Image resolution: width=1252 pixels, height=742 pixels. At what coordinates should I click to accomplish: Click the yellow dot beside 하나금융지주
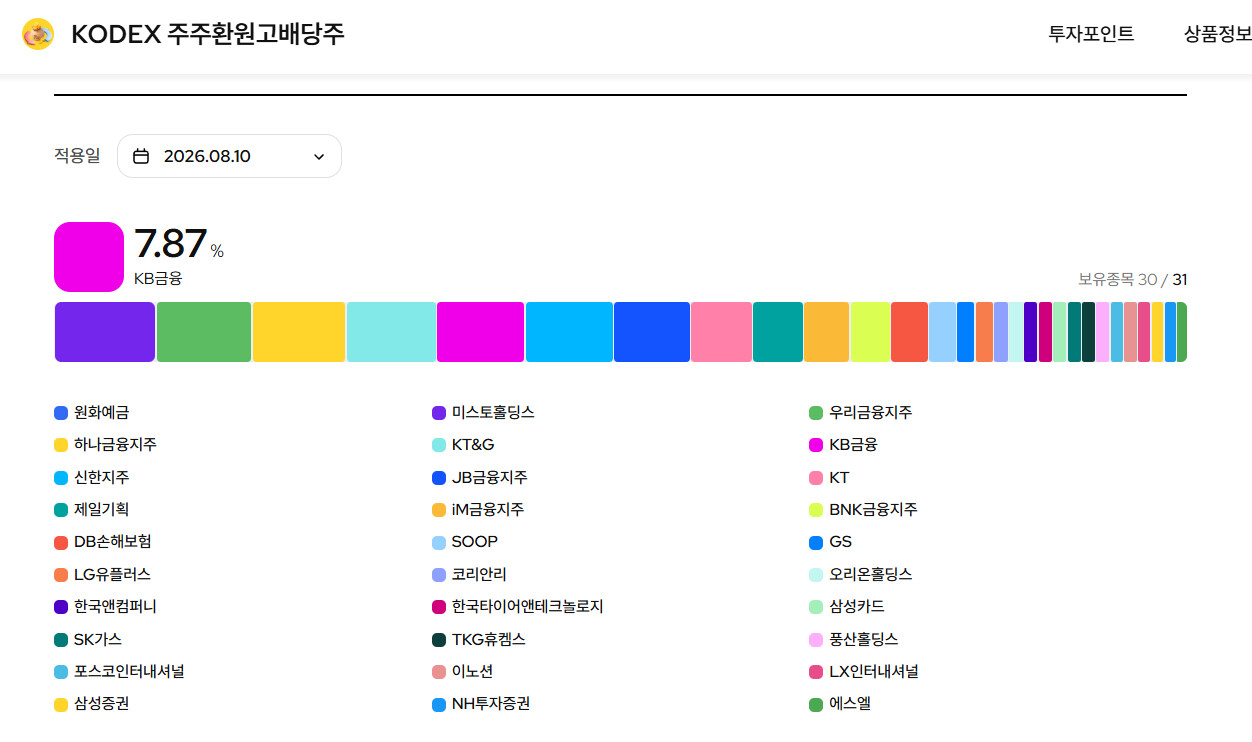[x=61, y=445]
